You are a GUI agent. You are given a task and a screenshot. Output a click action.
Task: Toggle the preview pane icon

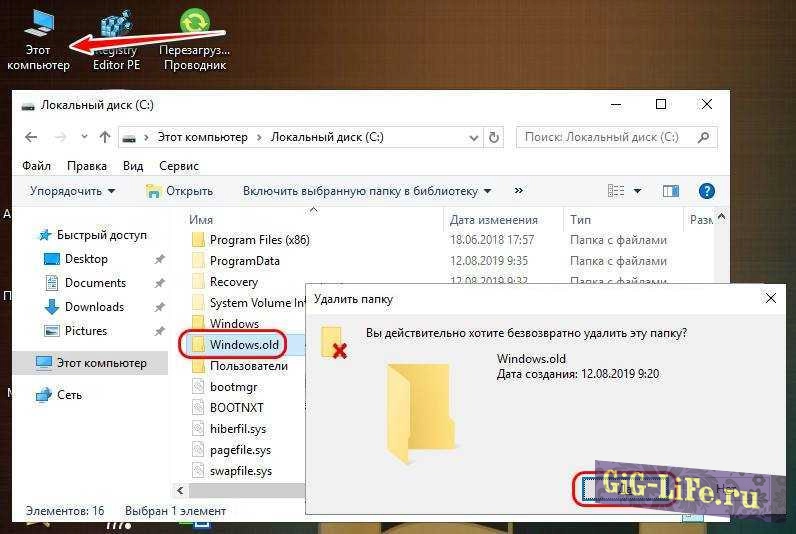click(671, 191)
